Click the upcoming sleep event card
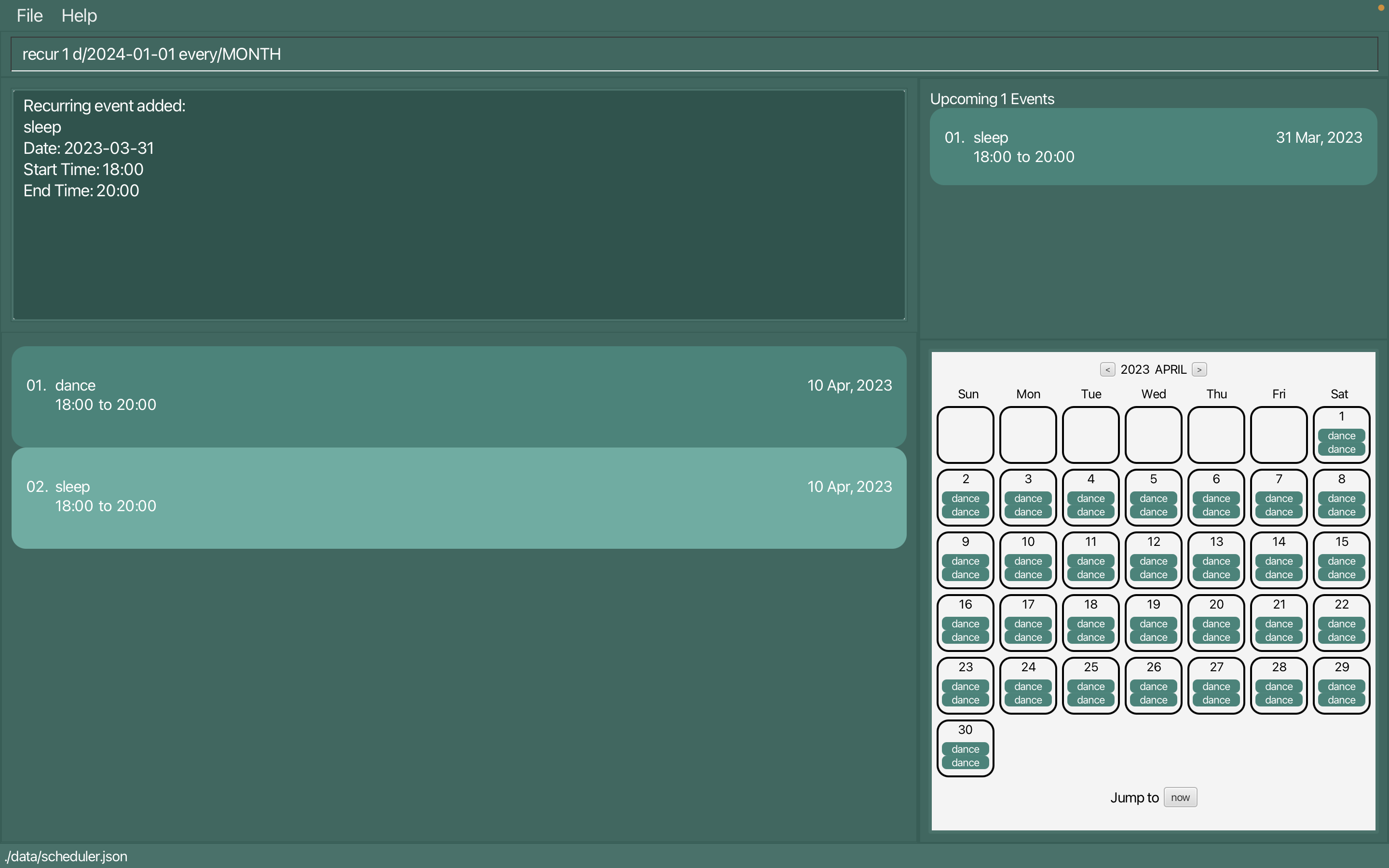Viewport: 1389px width, 868px height. pyautogui.click(x=1153, y=147)
